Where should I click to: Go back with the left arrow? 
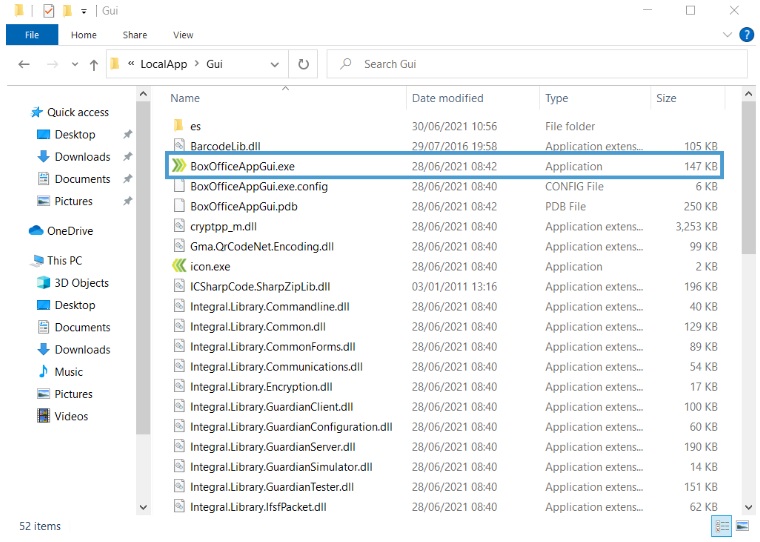[24, 64]
